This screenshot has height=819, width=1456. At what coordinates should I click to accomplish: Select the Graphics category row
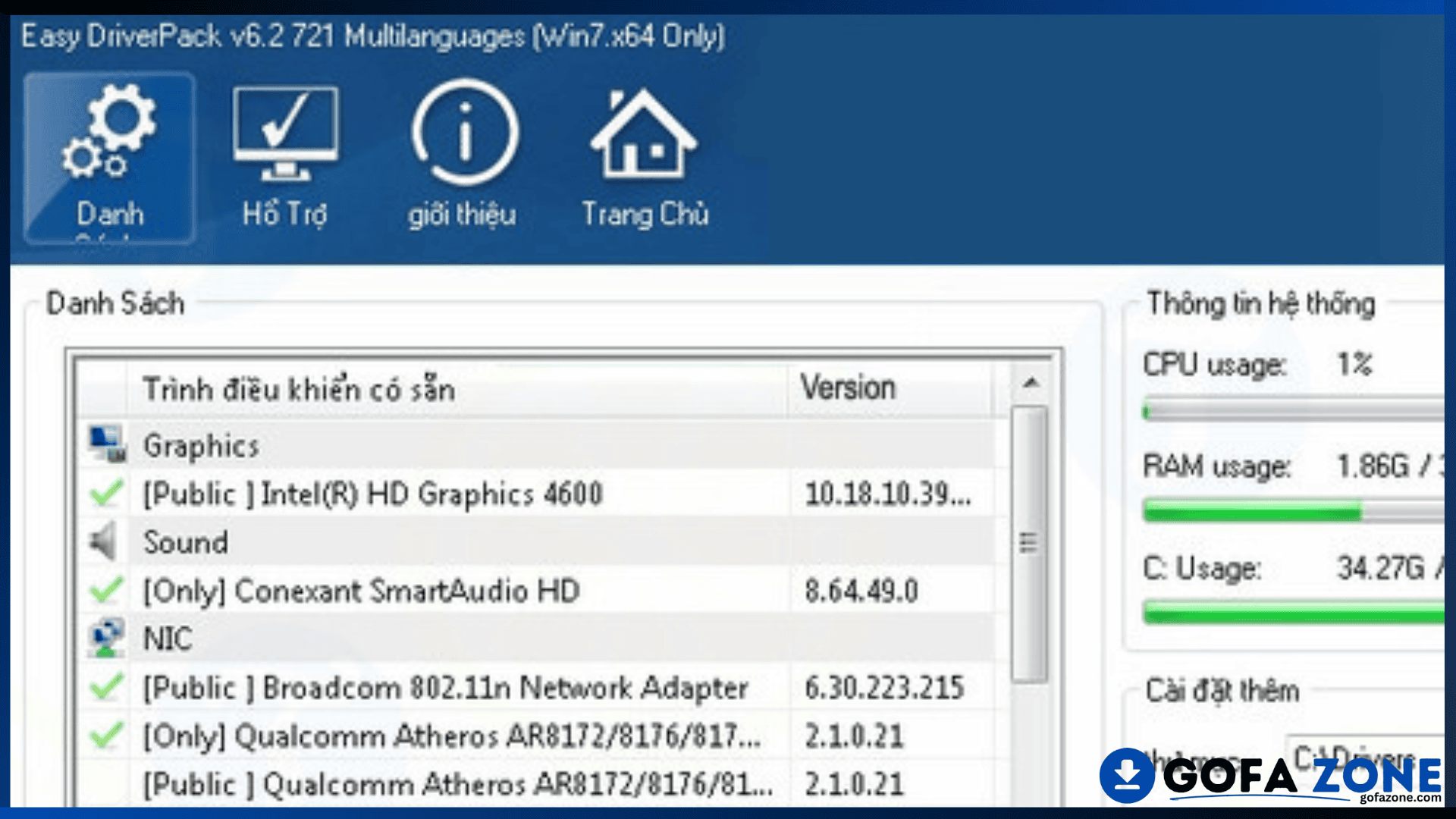click(x=537, y=445)
